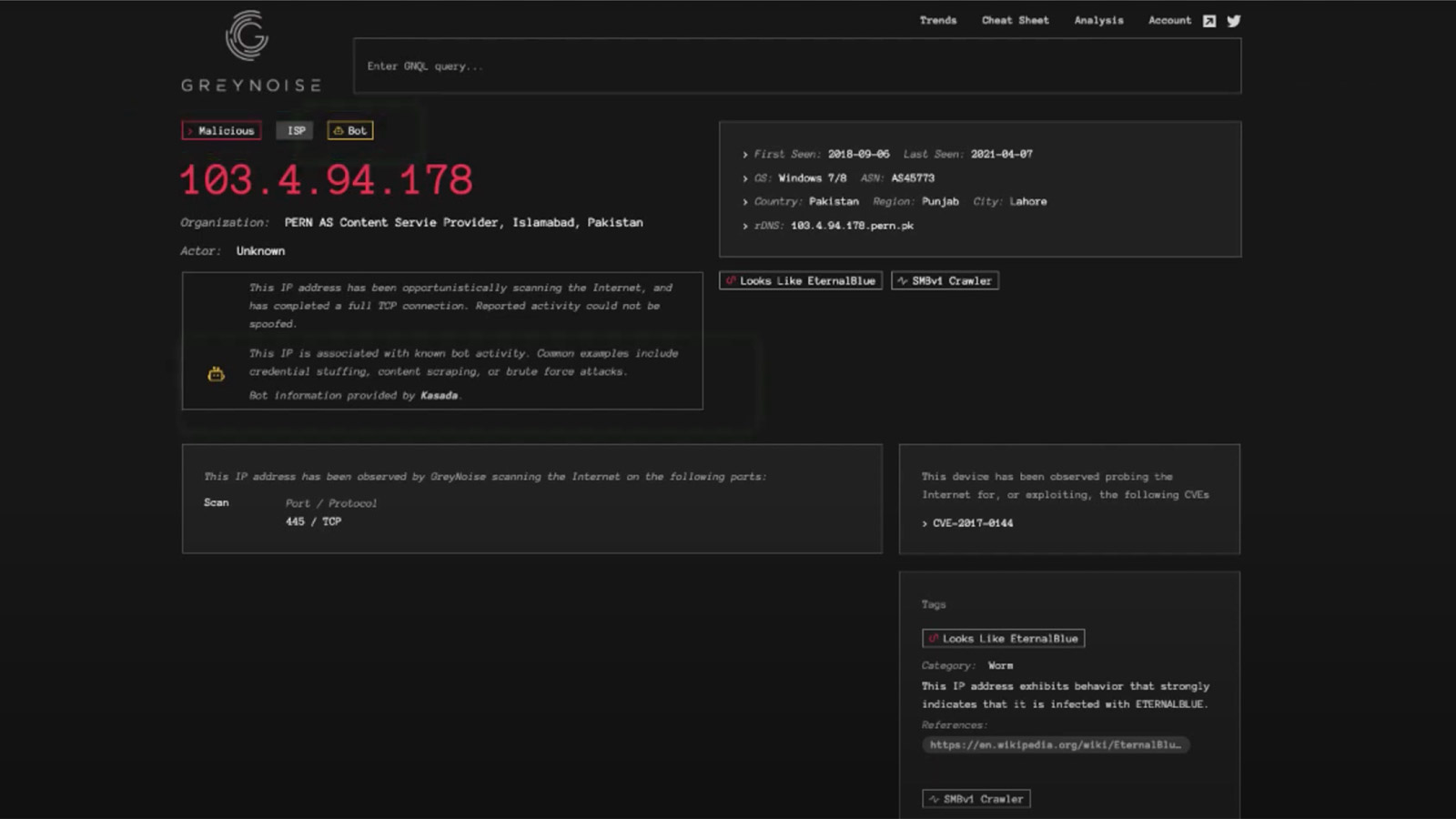Click the SMBv1 Crawler tag below metadata
The height and width of the screenshot is (819, 1456).
click(x=945, y=280)
